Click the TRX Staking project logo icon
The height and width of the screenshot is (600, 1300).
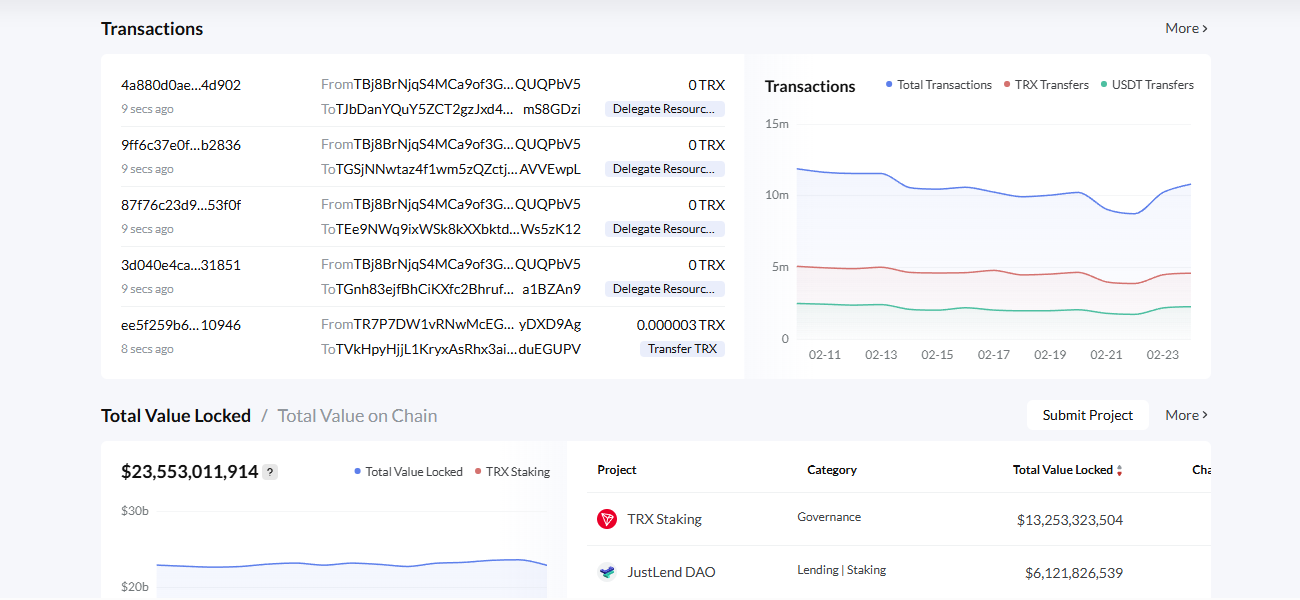tap(607, 519)
